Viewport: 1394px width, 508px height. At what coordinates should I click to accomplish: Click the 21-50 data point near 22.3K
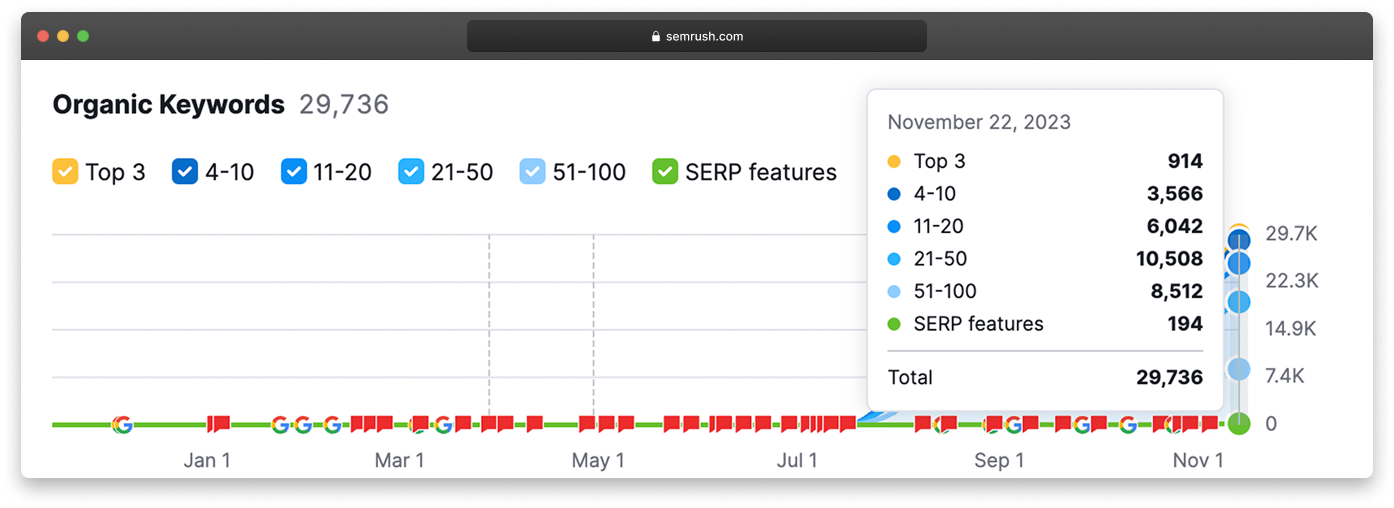[x=1239, y=301]
